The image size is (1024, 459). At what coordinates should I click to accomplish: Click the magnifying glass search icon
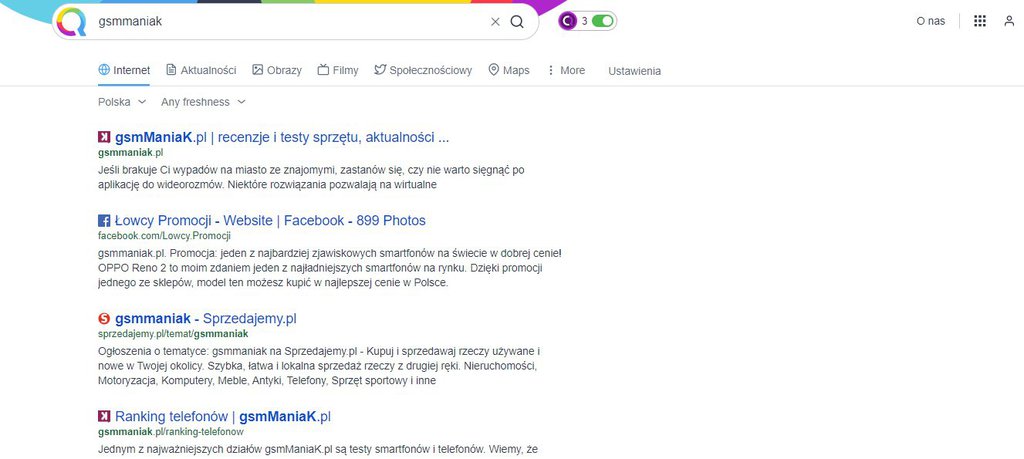(x=517, y=22)
